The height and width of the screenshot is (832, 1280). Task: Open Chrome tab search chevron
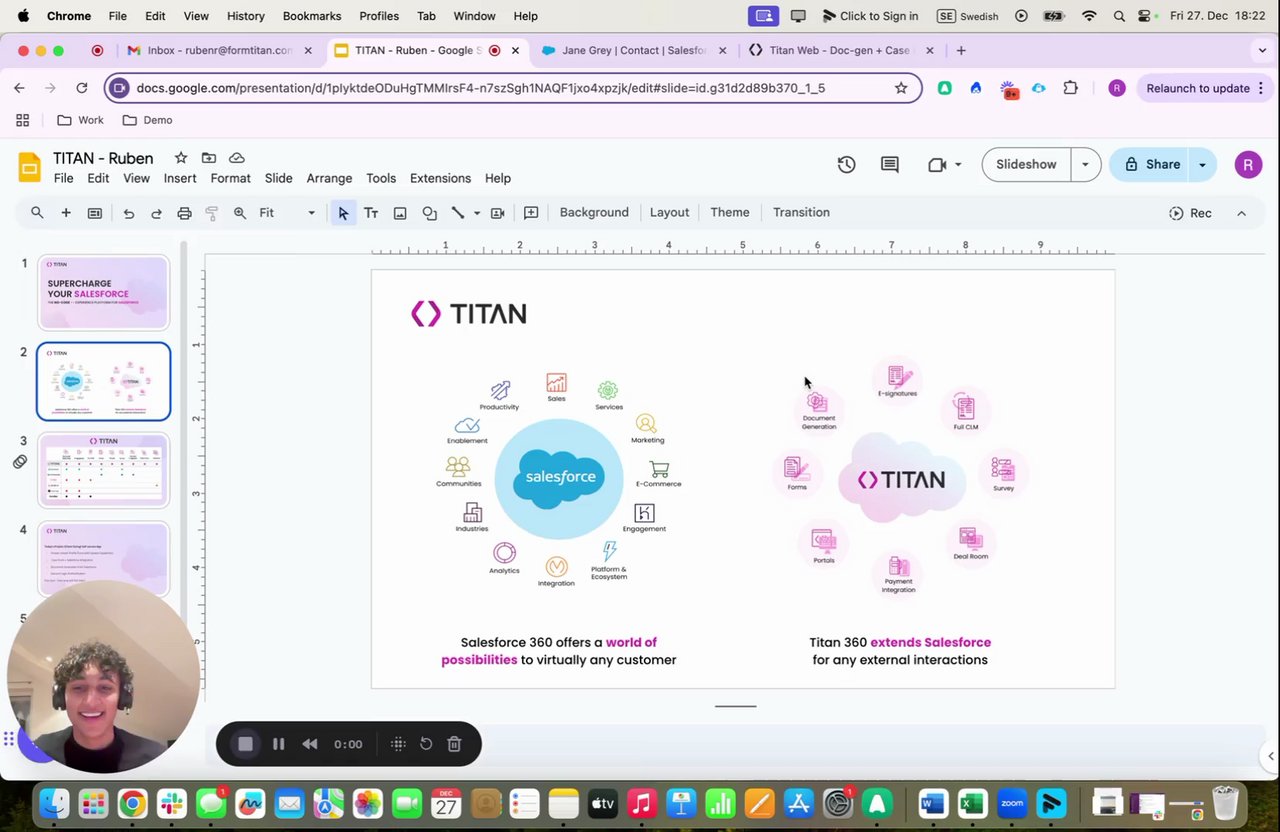(1262, 50)
